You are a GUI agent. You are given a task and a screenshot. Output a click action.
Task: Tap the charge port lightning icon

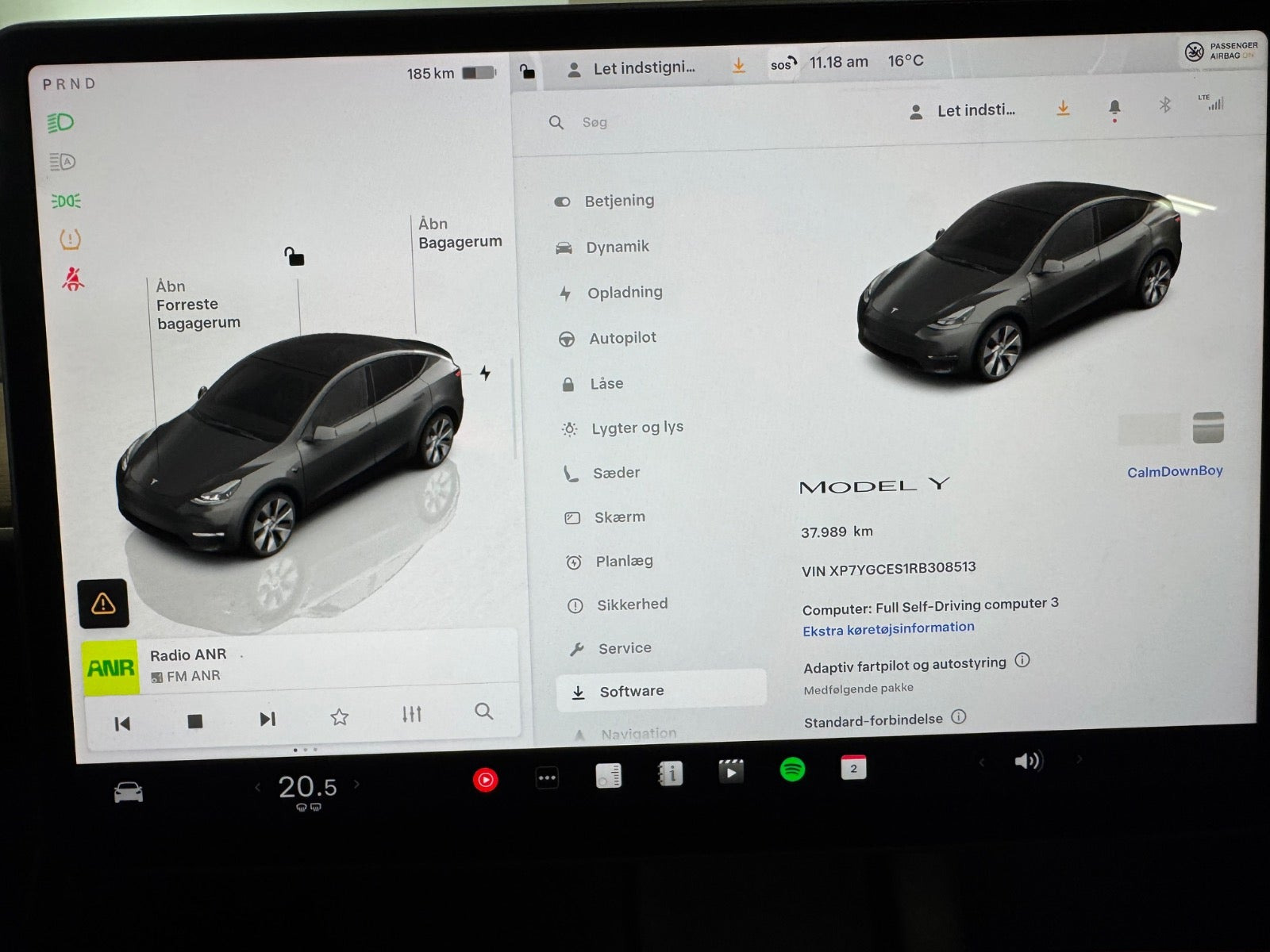[485, 373]
